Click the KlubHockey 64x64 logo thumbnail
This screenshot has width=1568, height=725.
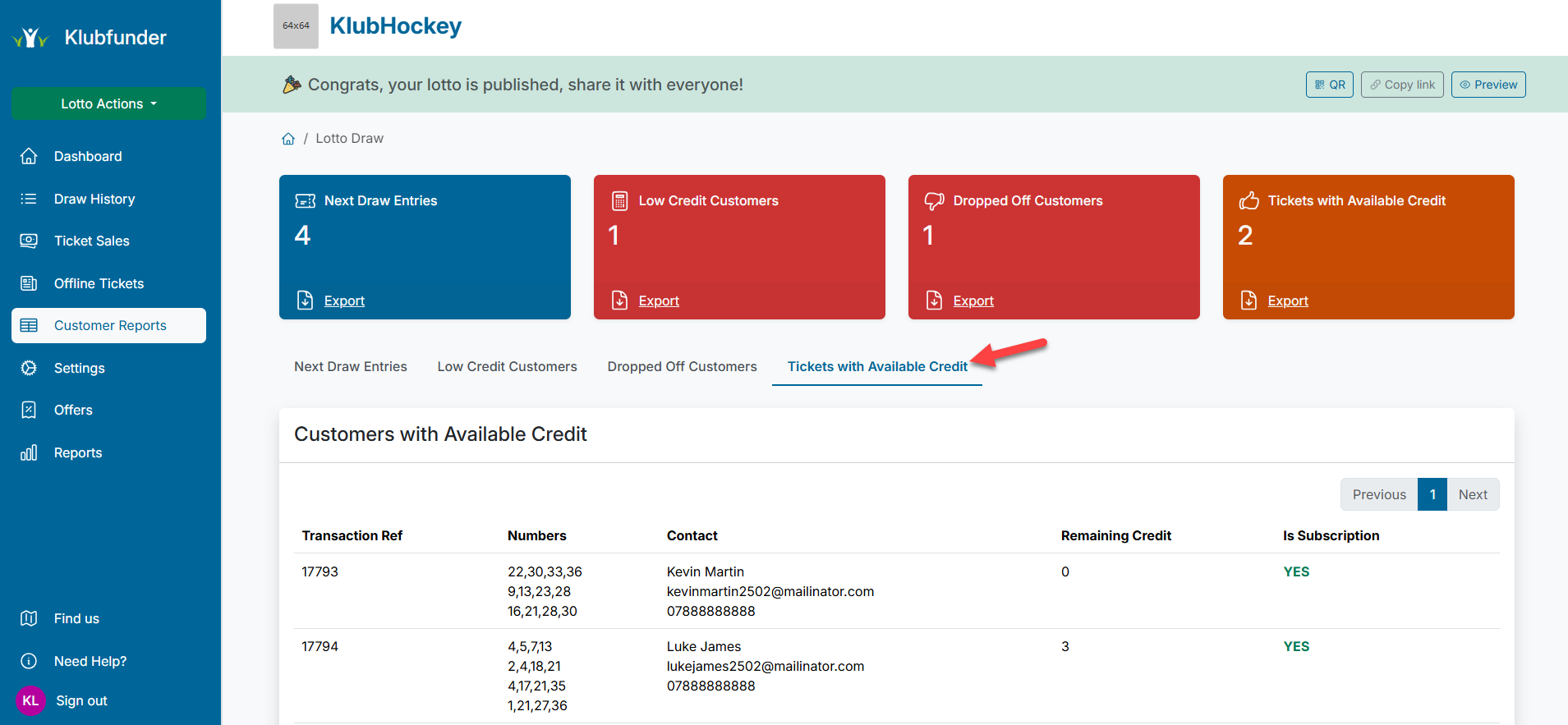(296, 26)
